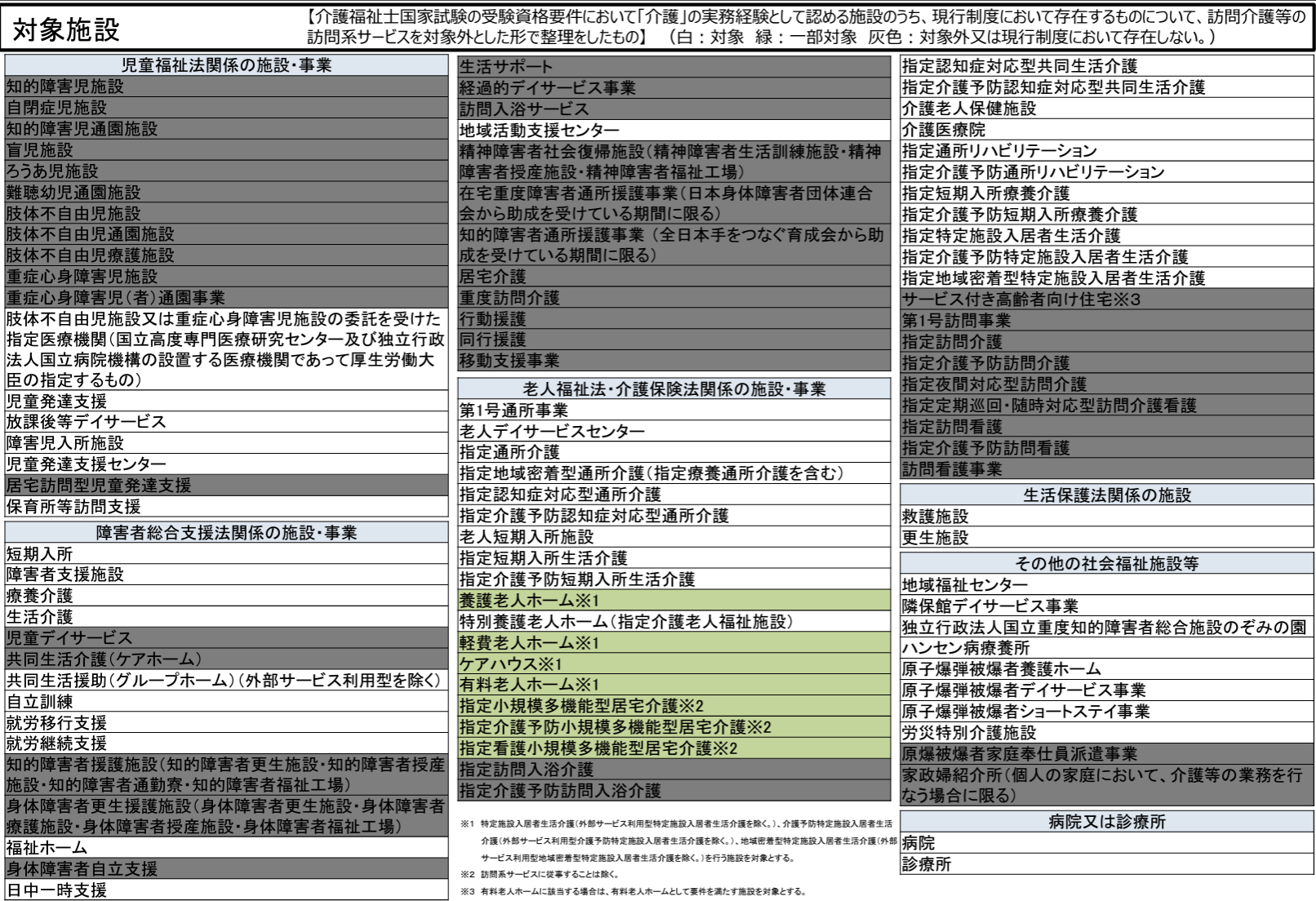The width and height of the screenshot is (1316, 901).
Task: Select the 障害児入所施設 cell
Action: (x=226, y=443)
